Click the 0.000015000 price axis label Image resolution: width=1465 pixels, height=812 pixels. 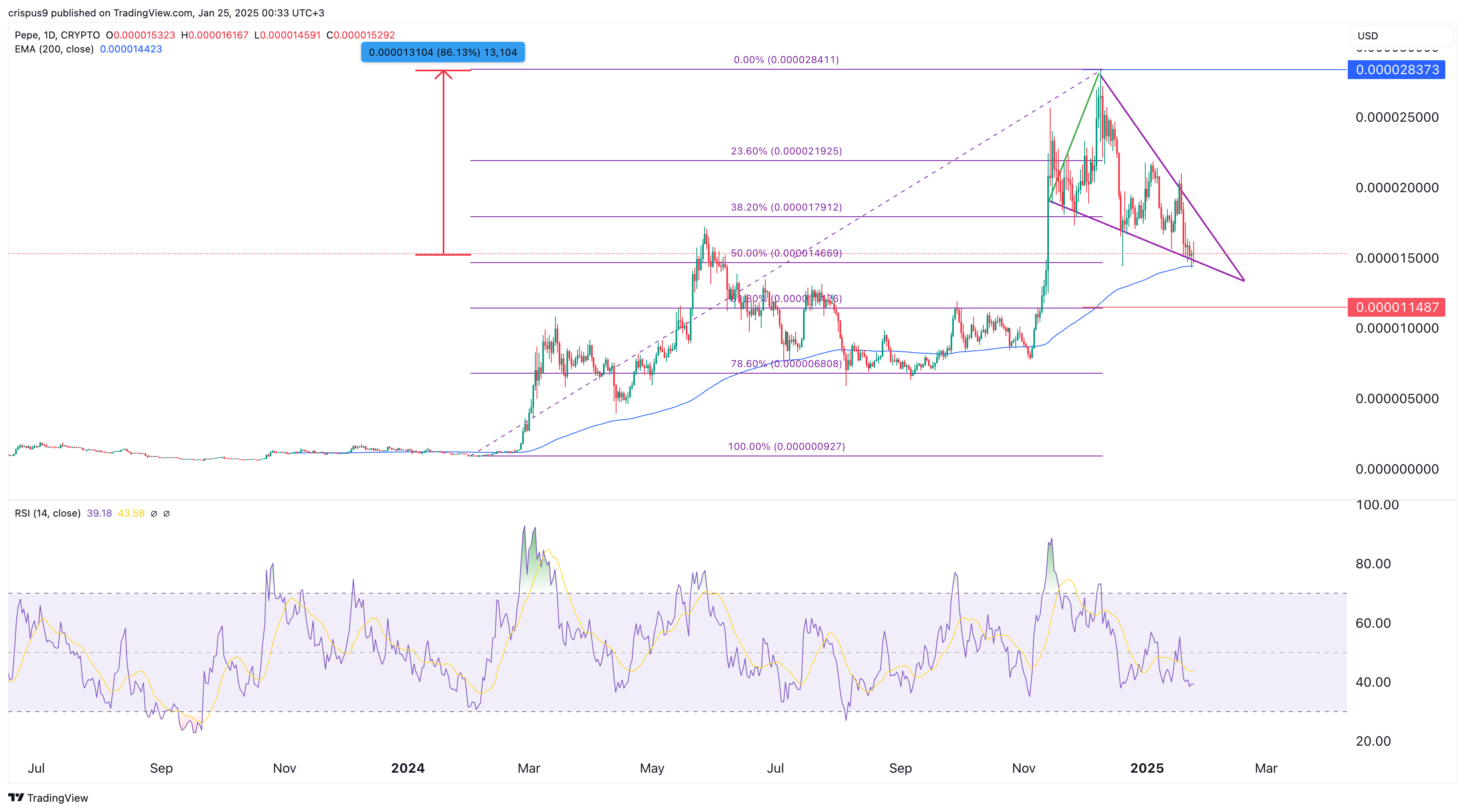click(x=1397, y=259)
